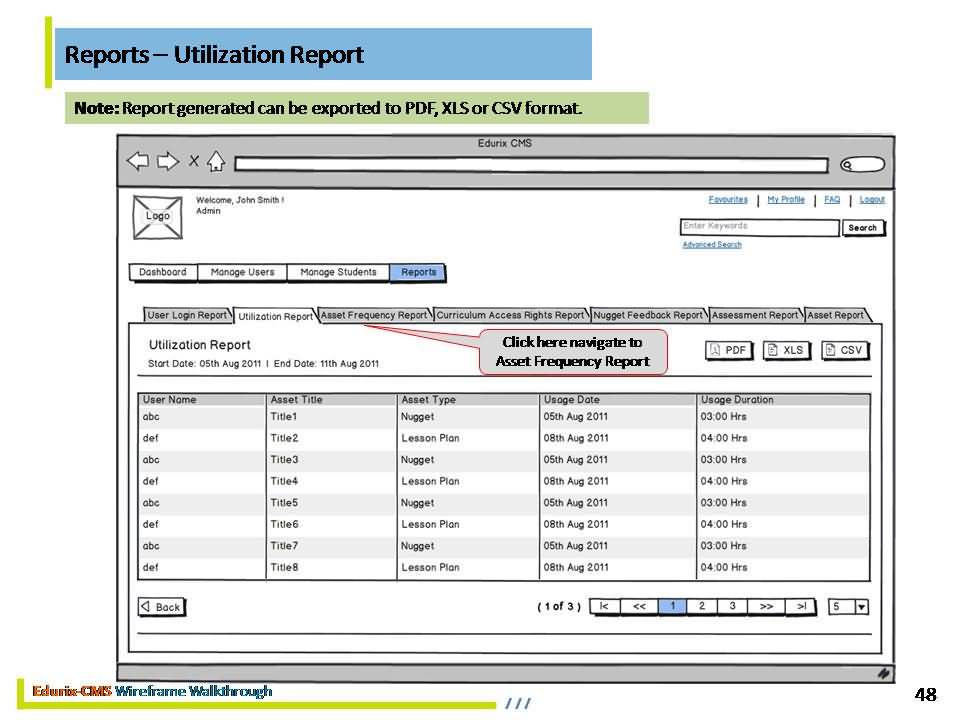This screenshot has width=960, height=720.
Task: Open the Nugget Feedback Report tab
Action: tap(649, 315)
